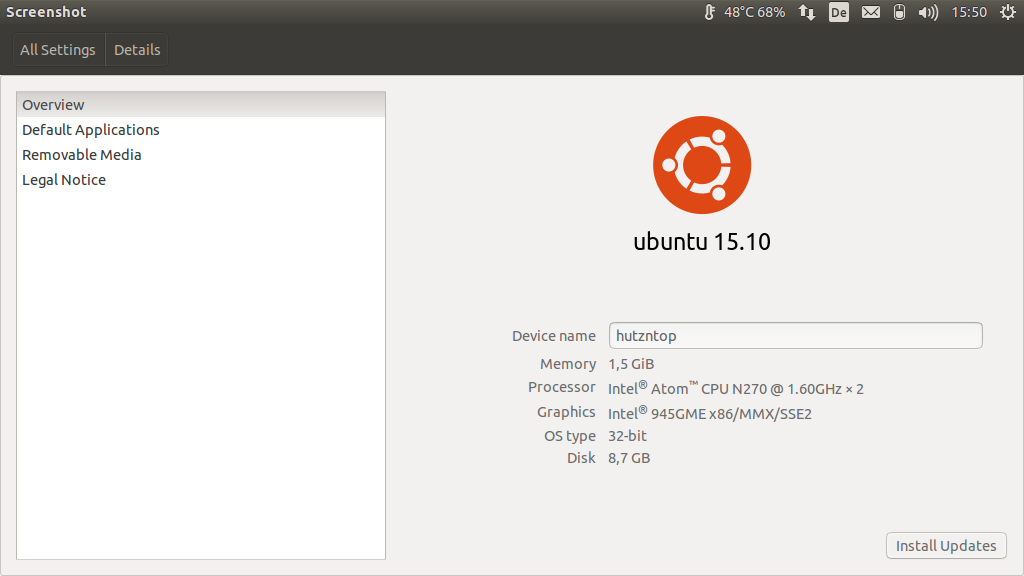Open the network connection indicator
1024x576 pixels.
807,12
